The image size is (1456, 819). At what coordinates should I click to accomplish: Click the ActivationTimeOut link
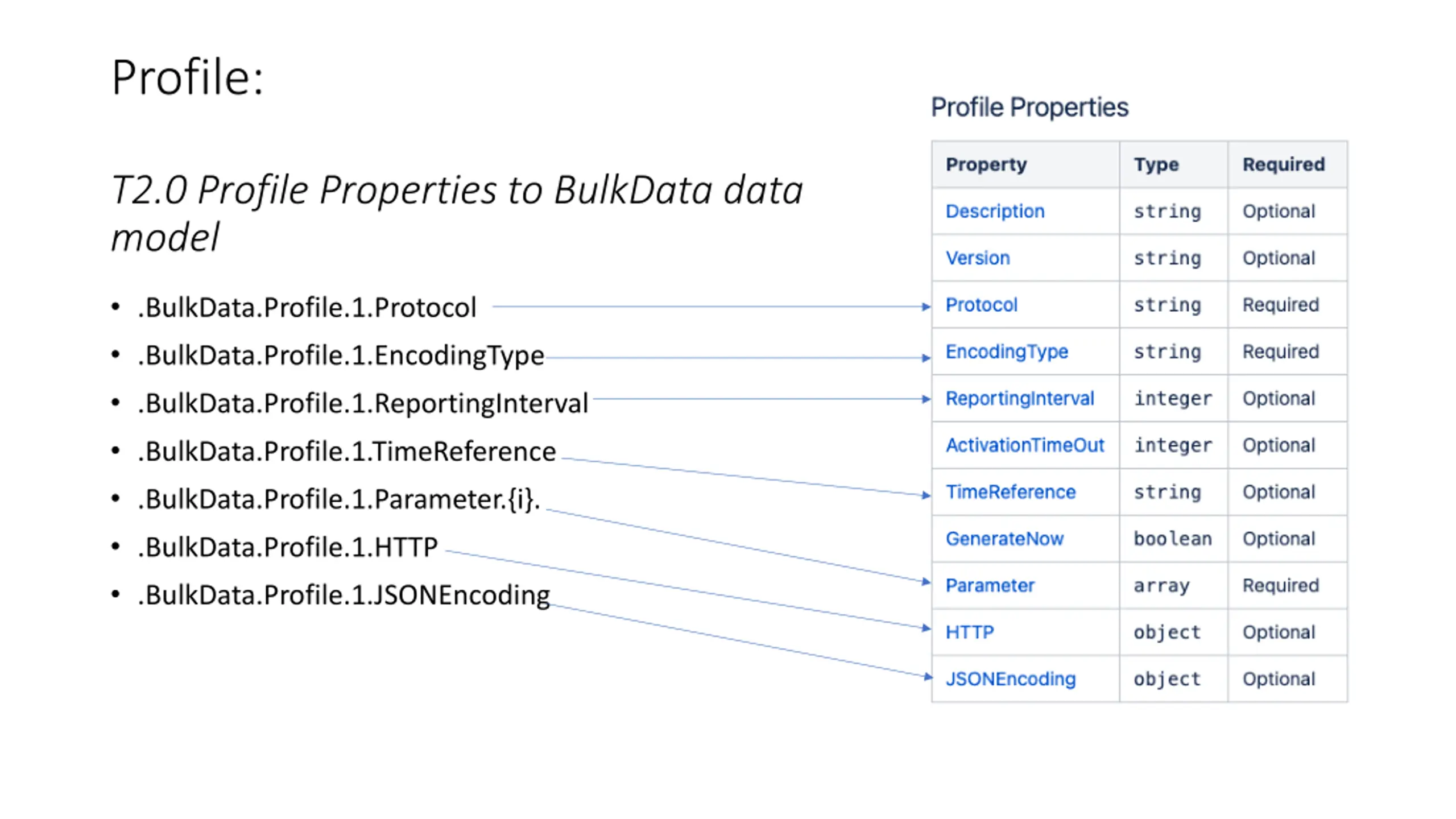point(1025,445)
